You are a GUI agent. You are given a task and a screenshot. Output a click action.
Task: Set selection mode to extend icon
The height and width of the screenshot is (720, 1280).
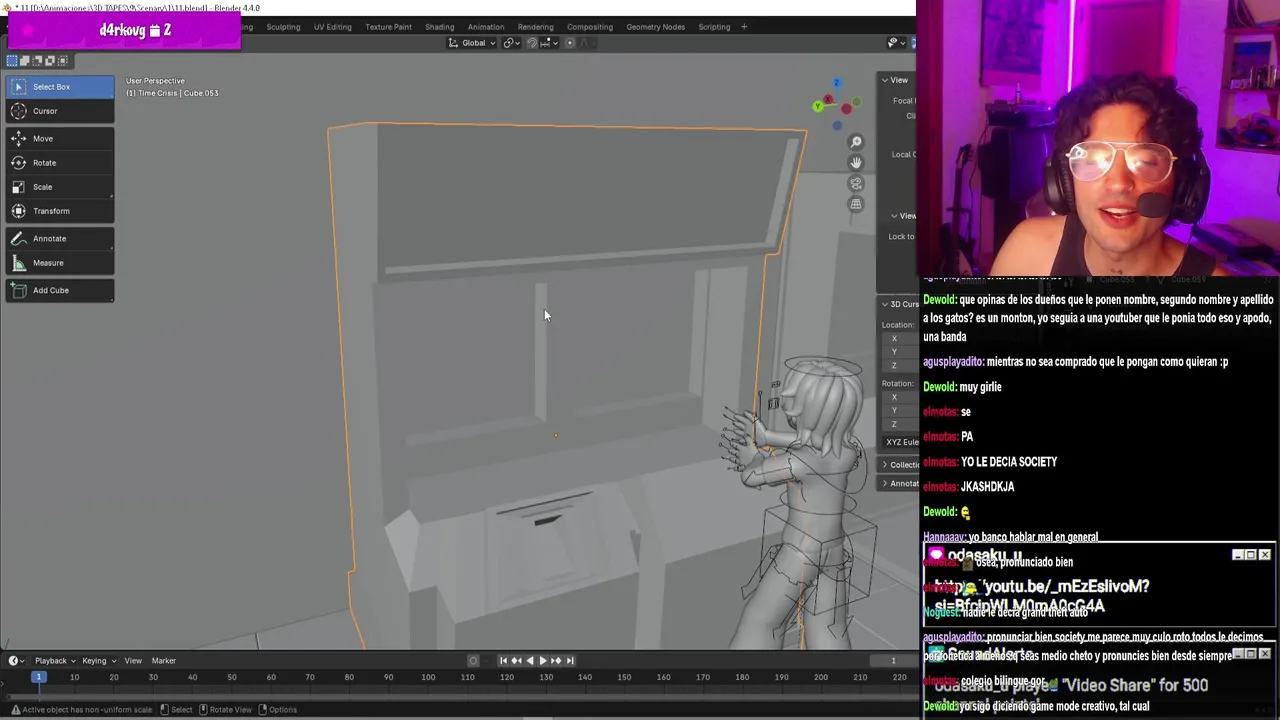tap(25, 61)
